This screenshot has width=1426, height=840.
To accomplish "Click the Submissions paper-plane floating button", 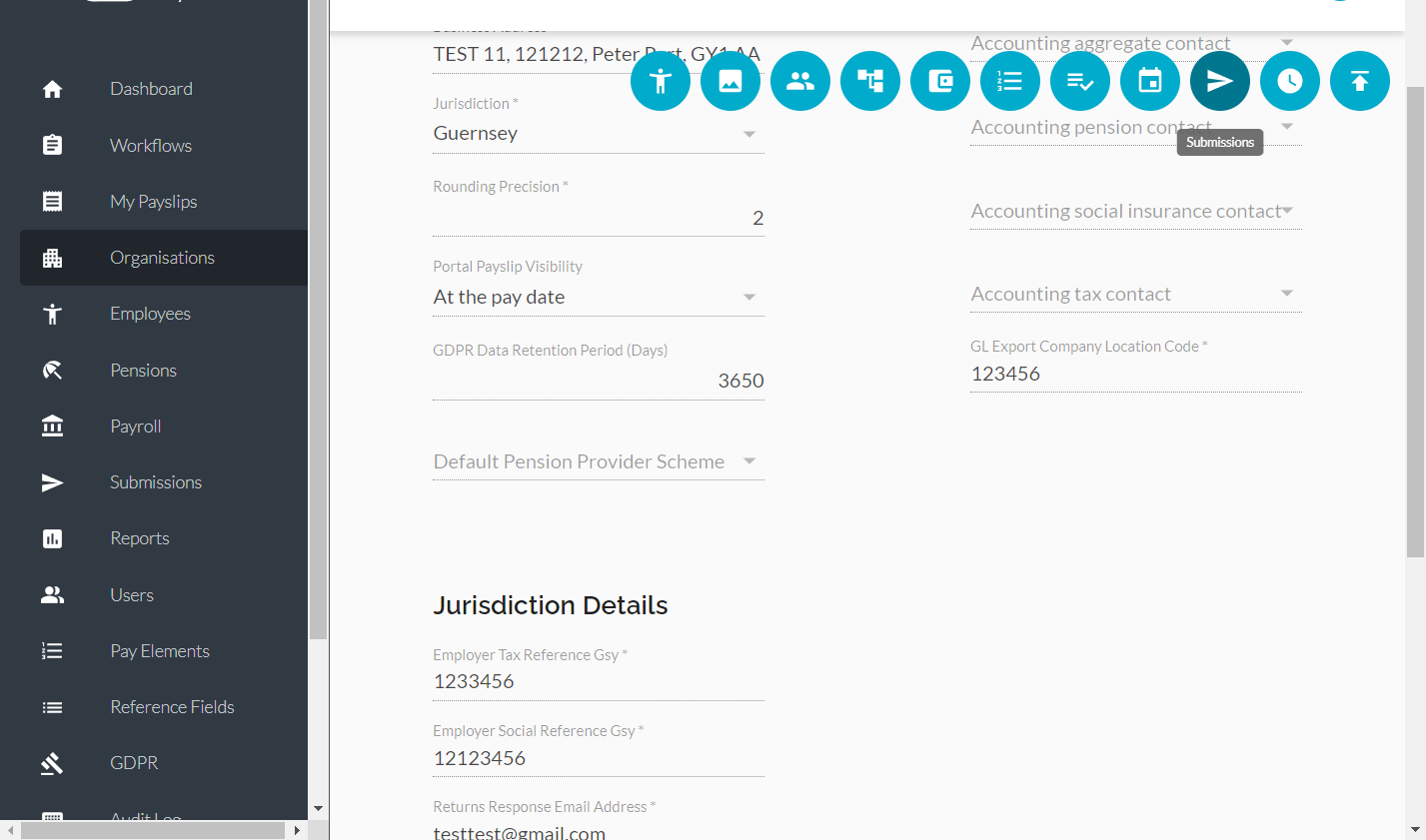I will coord(1220,81).
